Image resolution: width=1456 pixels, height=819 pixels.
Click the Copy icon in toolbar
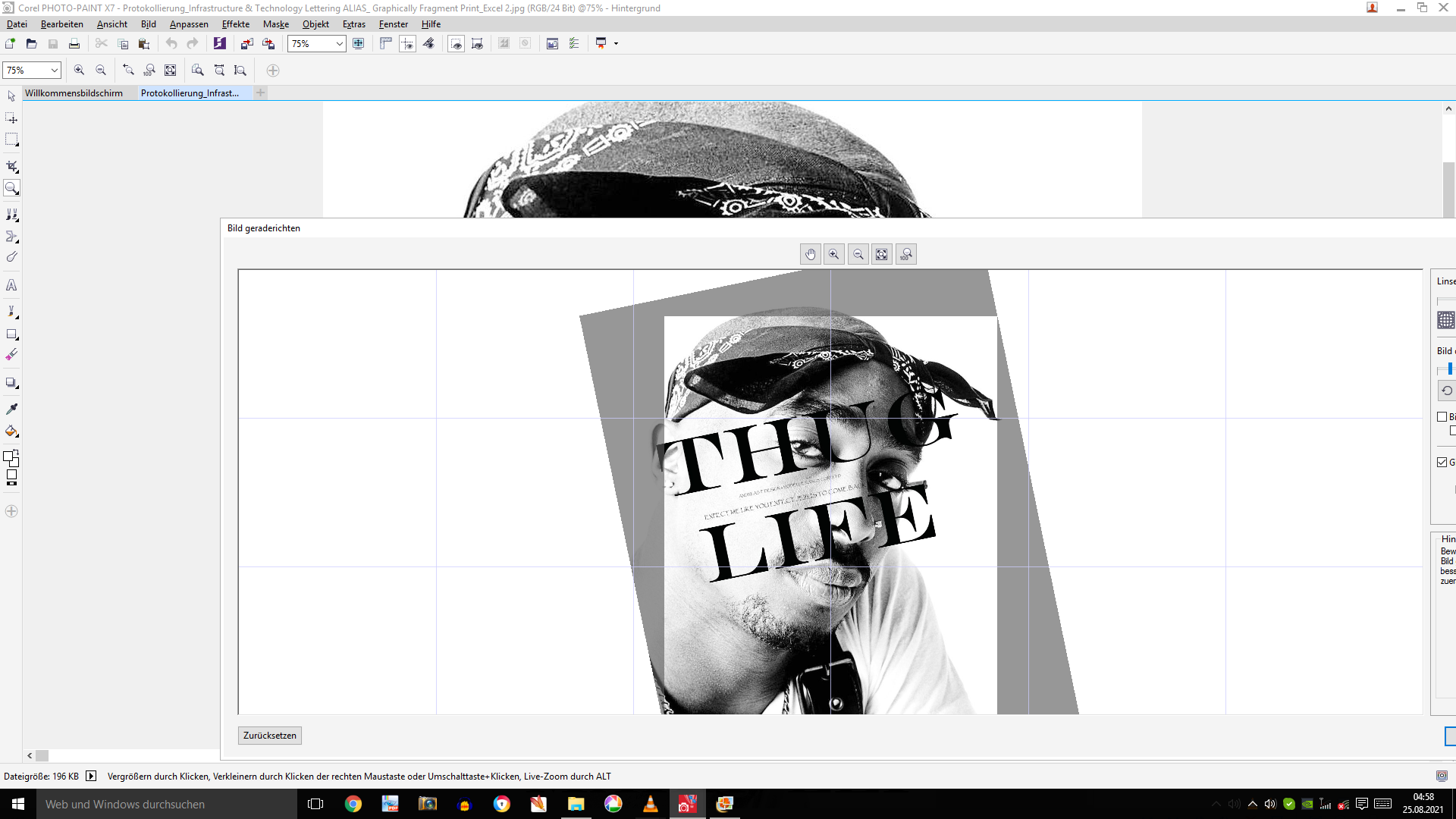click(123, 44)
